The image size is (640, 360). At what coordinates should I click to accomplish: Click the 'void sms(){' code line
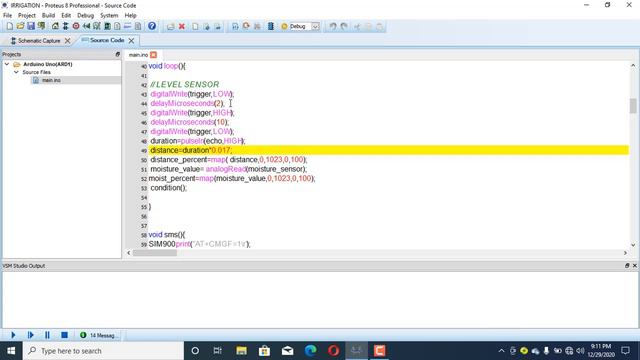coord(167,235)
